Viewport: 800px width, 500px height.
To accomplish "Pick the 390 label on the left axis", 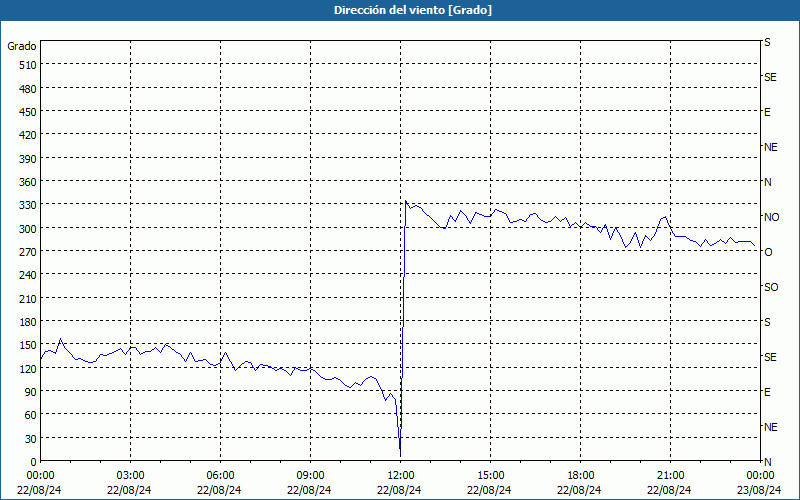I will tap(28, 159).
